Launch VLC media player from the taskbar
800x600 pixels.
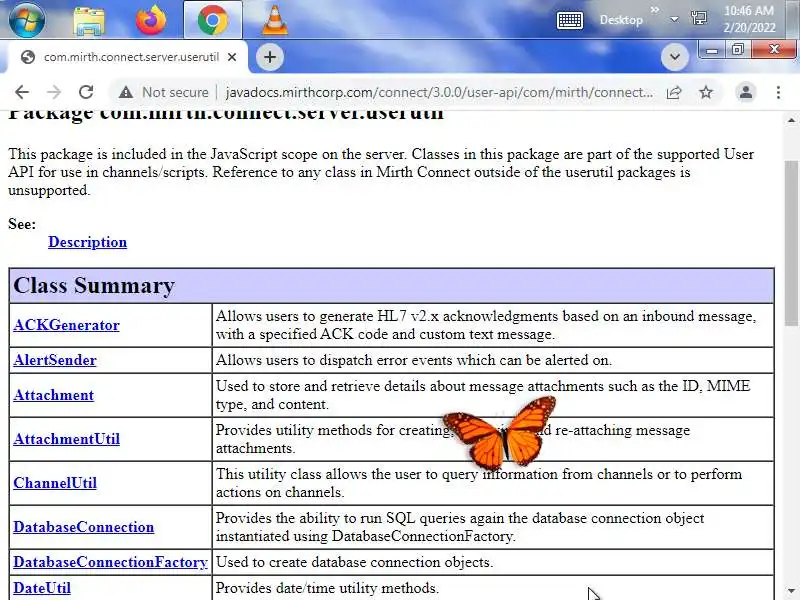274,19
